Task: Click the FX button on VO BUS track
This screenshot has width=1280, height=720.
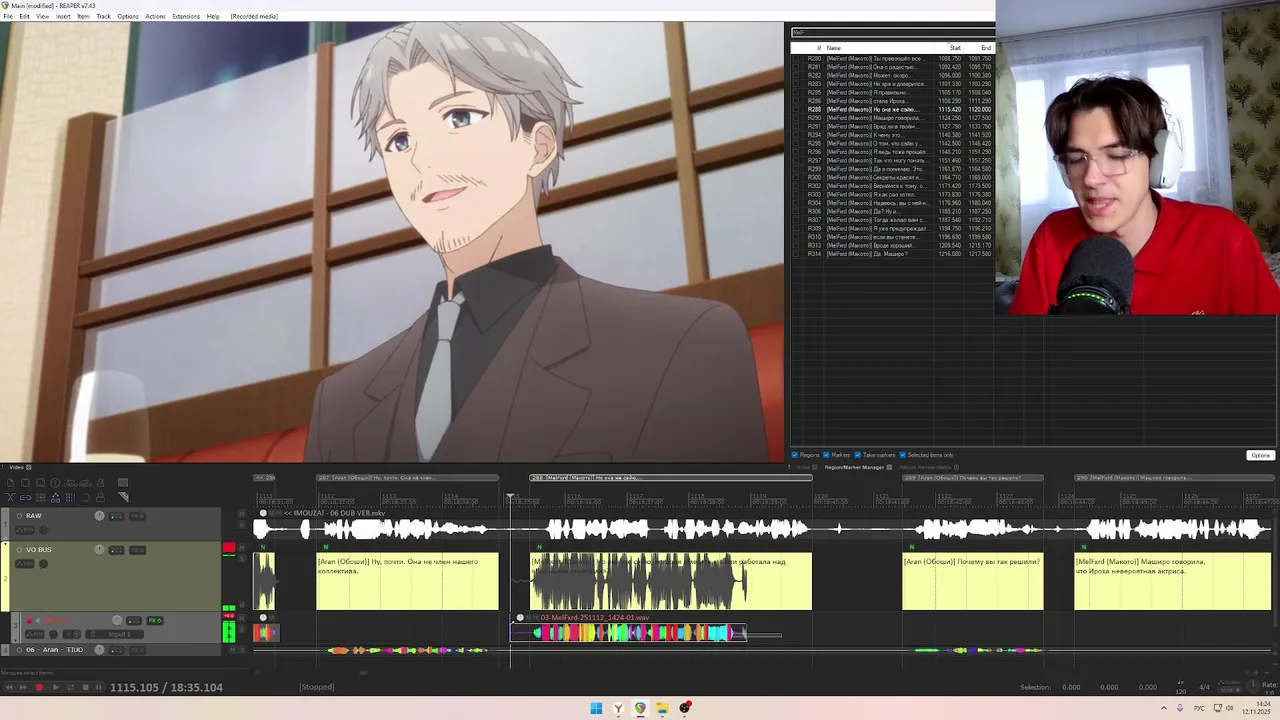Action: [138, 550]
